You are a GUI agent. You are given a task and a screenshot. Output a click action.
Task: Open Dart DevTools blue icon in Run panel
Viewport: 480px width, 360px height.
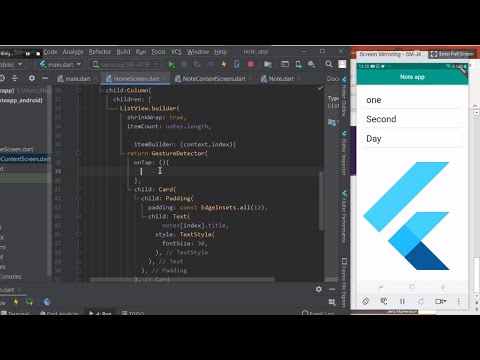pyautogui.click(x=47, y=302)
